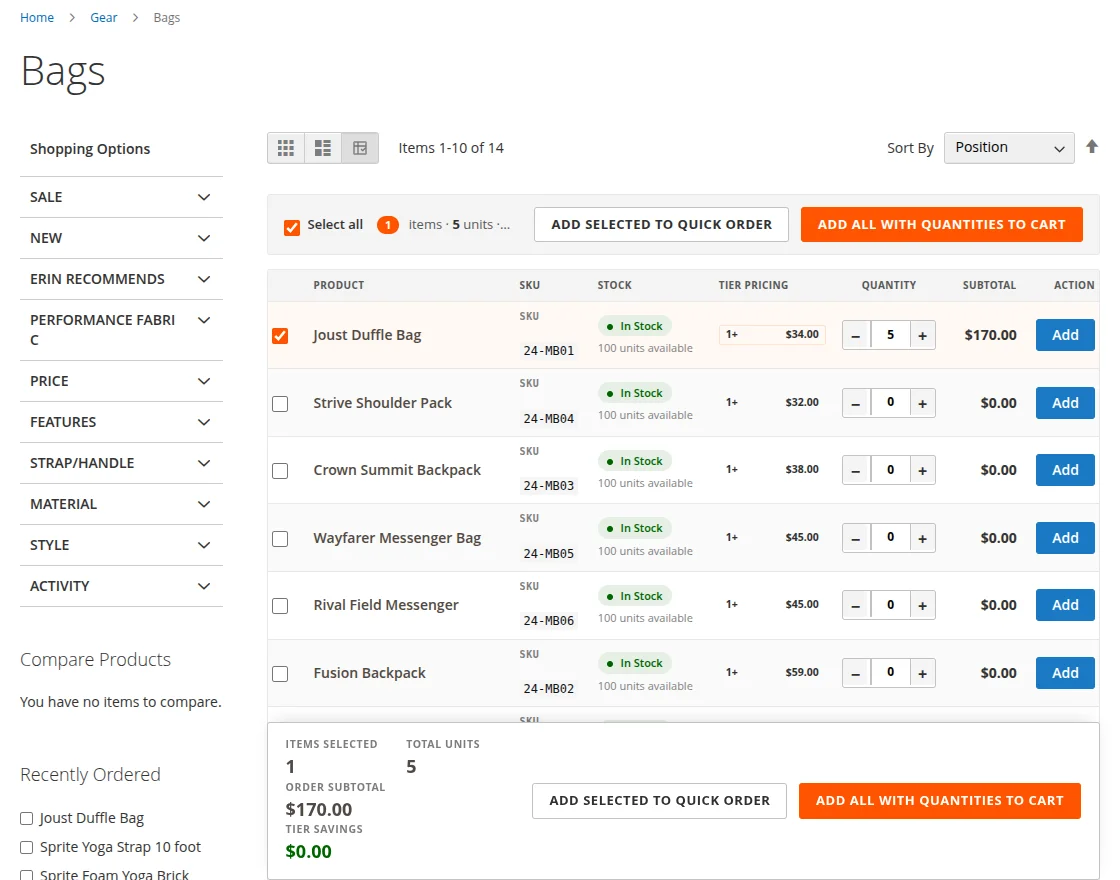This screenshot has height=880, width=1120.
Task: Go to Home breadcrumb
Action: pyautogui.click(x=36, y=17)
